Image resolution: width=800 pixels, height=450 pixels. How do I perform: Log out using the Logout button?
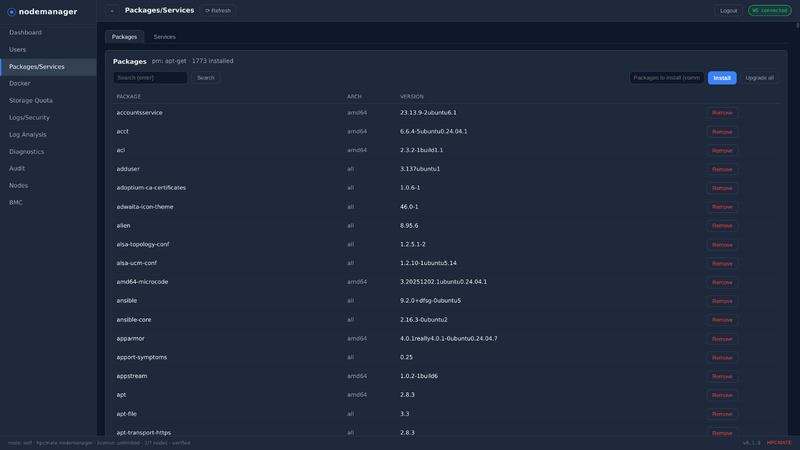click(728, 11)
